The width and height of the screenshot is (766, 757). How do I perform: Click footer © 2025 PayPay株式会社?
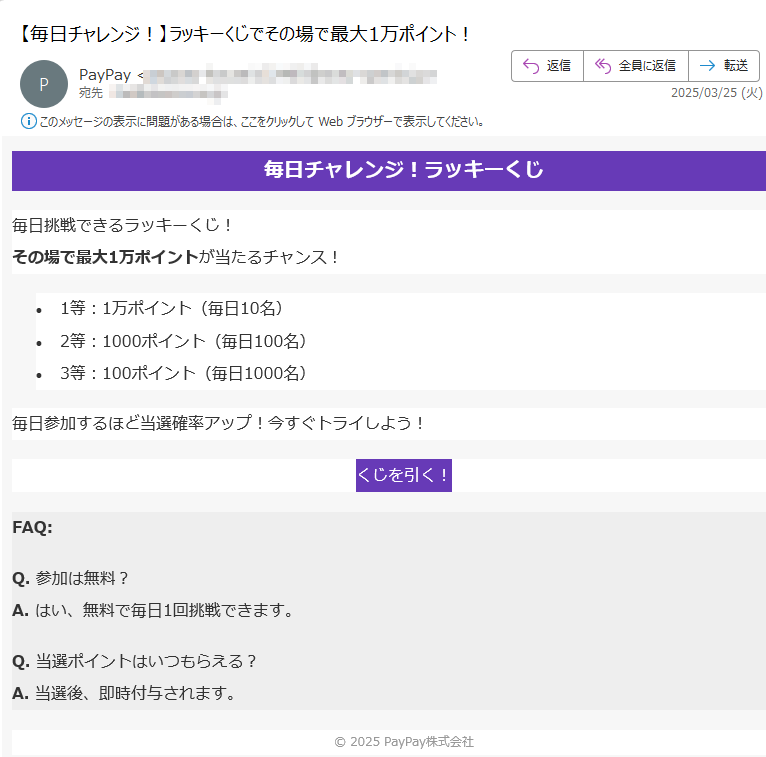point(404,742)
